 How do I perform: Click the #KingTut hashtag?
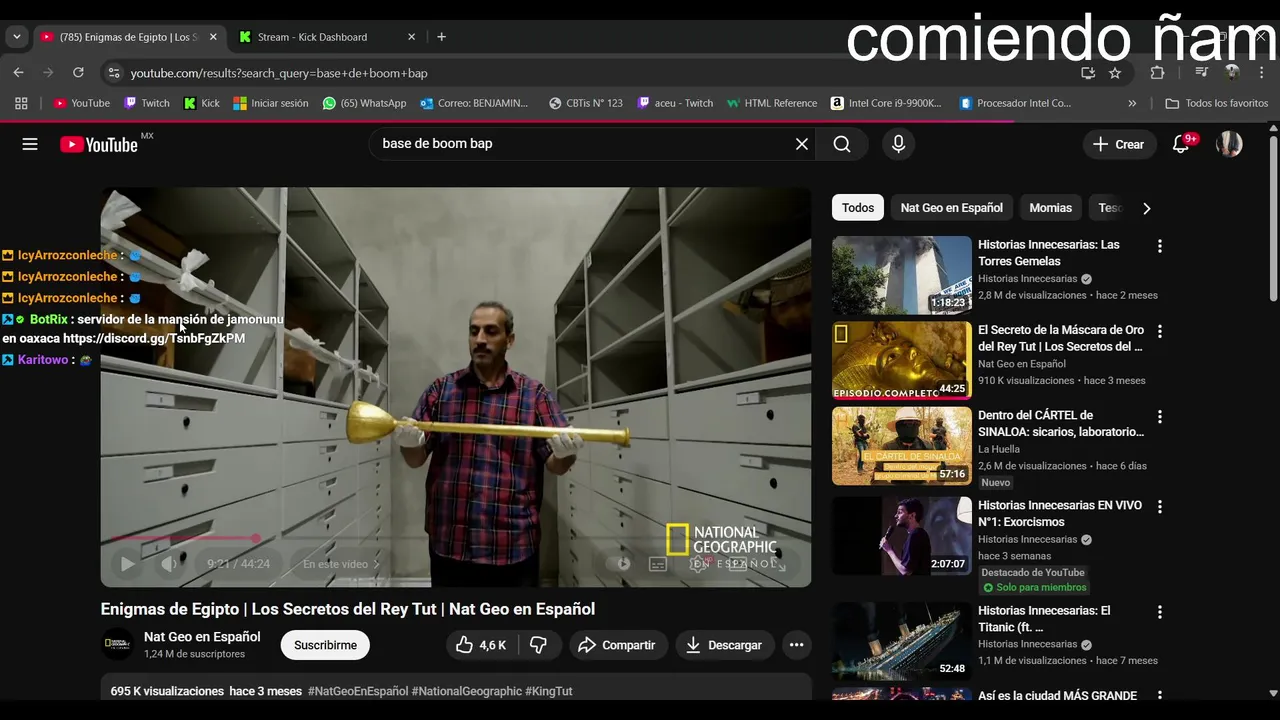click(x=549, y=691)
